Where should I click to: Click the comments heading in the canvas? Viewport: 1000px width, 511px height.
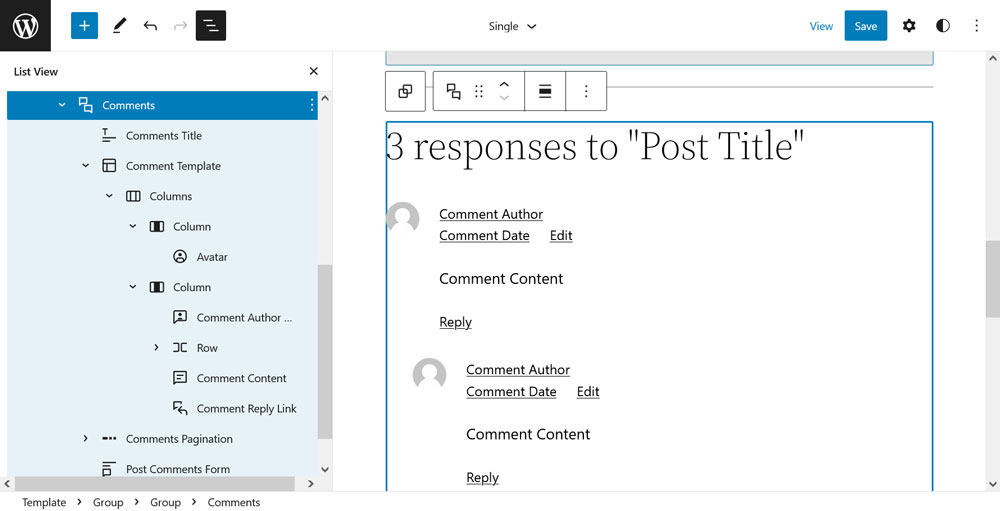595,147
